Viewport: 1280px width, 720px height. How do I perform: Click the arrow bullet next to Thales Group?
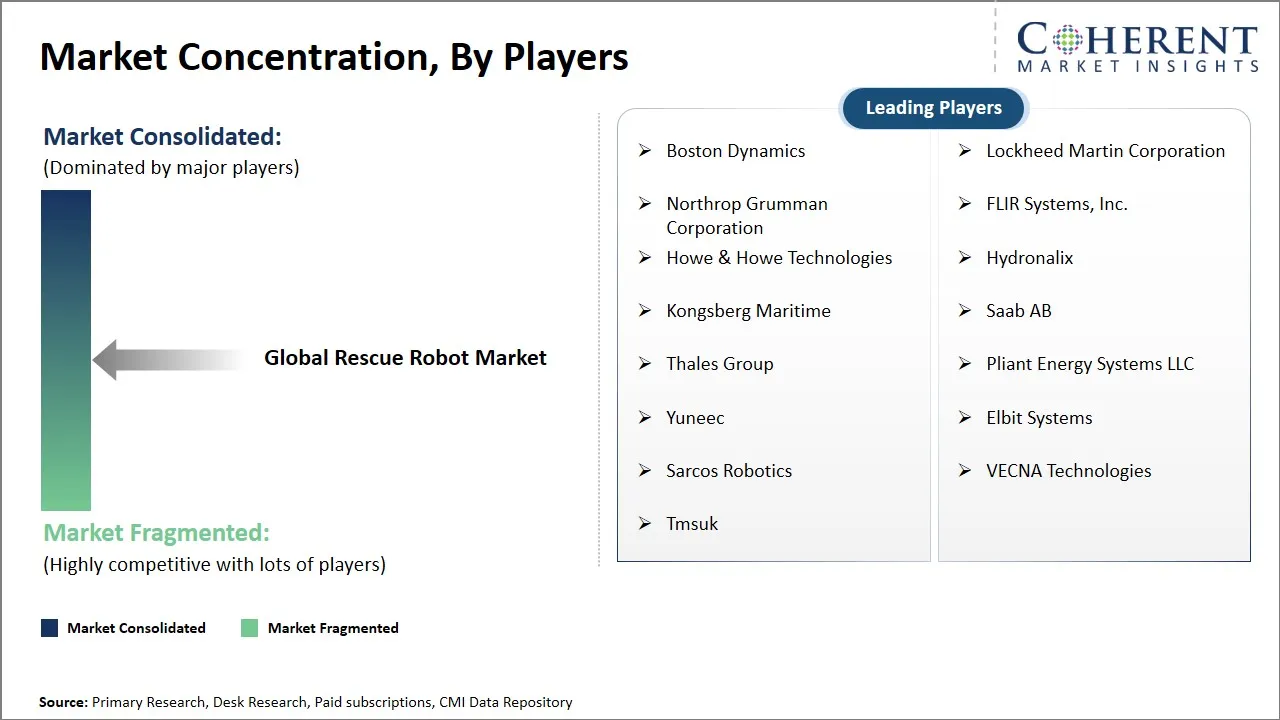pyautogui.click(x=645, y=364)
